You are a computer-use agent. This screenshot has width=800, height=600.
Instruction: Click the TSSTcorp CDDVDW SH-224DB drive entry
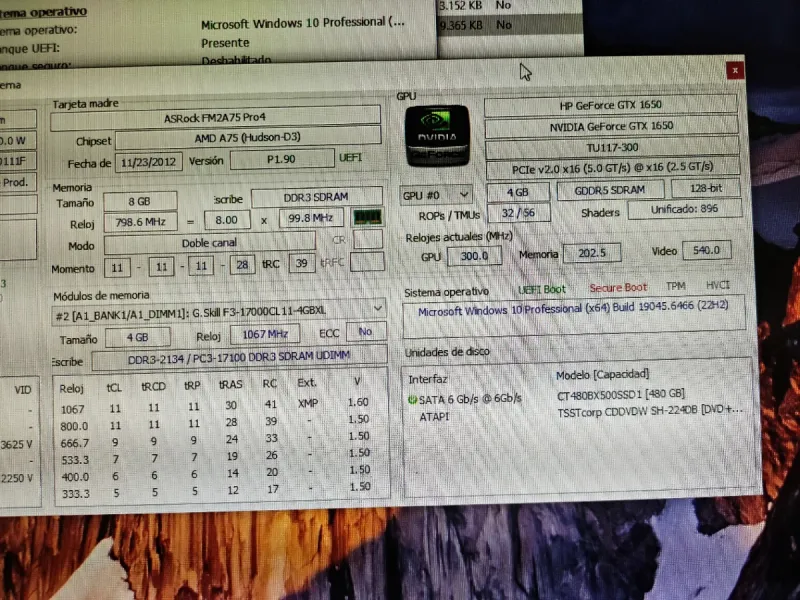click(x=650, y=411)
